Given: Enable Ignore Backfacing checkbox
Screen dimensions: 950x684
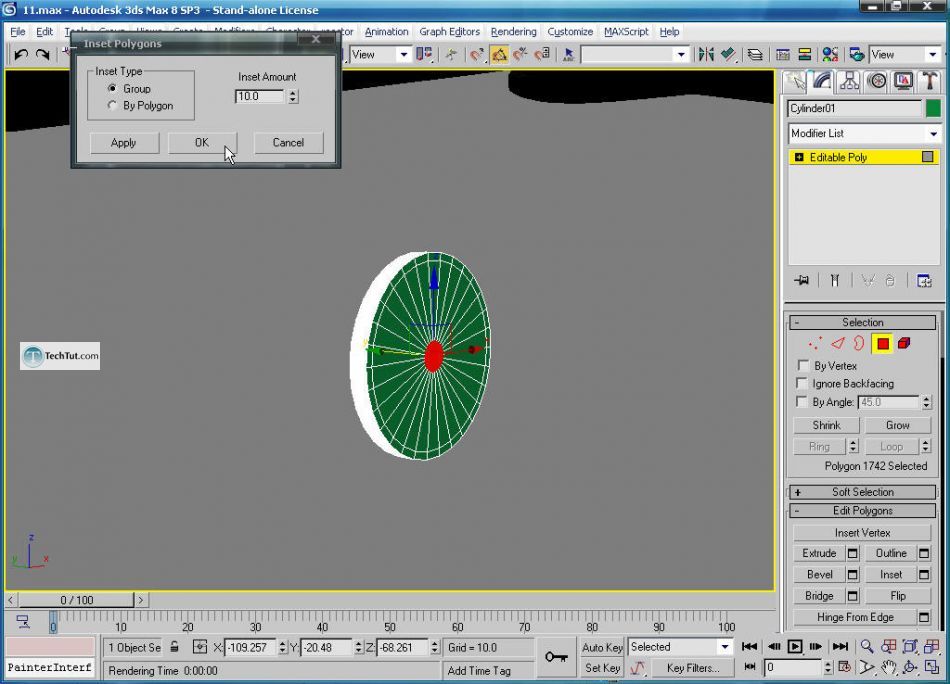Looking at the screenshot, I should [803, 384].
